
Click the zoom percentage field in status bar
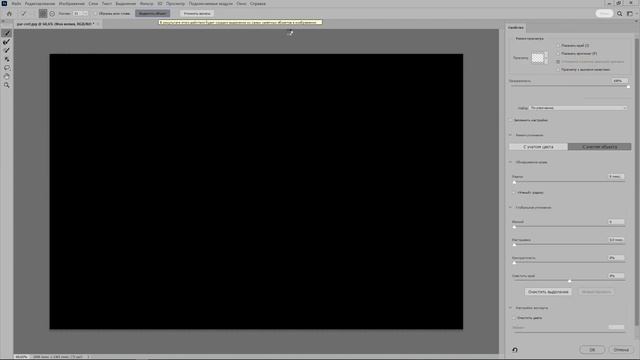21,357
